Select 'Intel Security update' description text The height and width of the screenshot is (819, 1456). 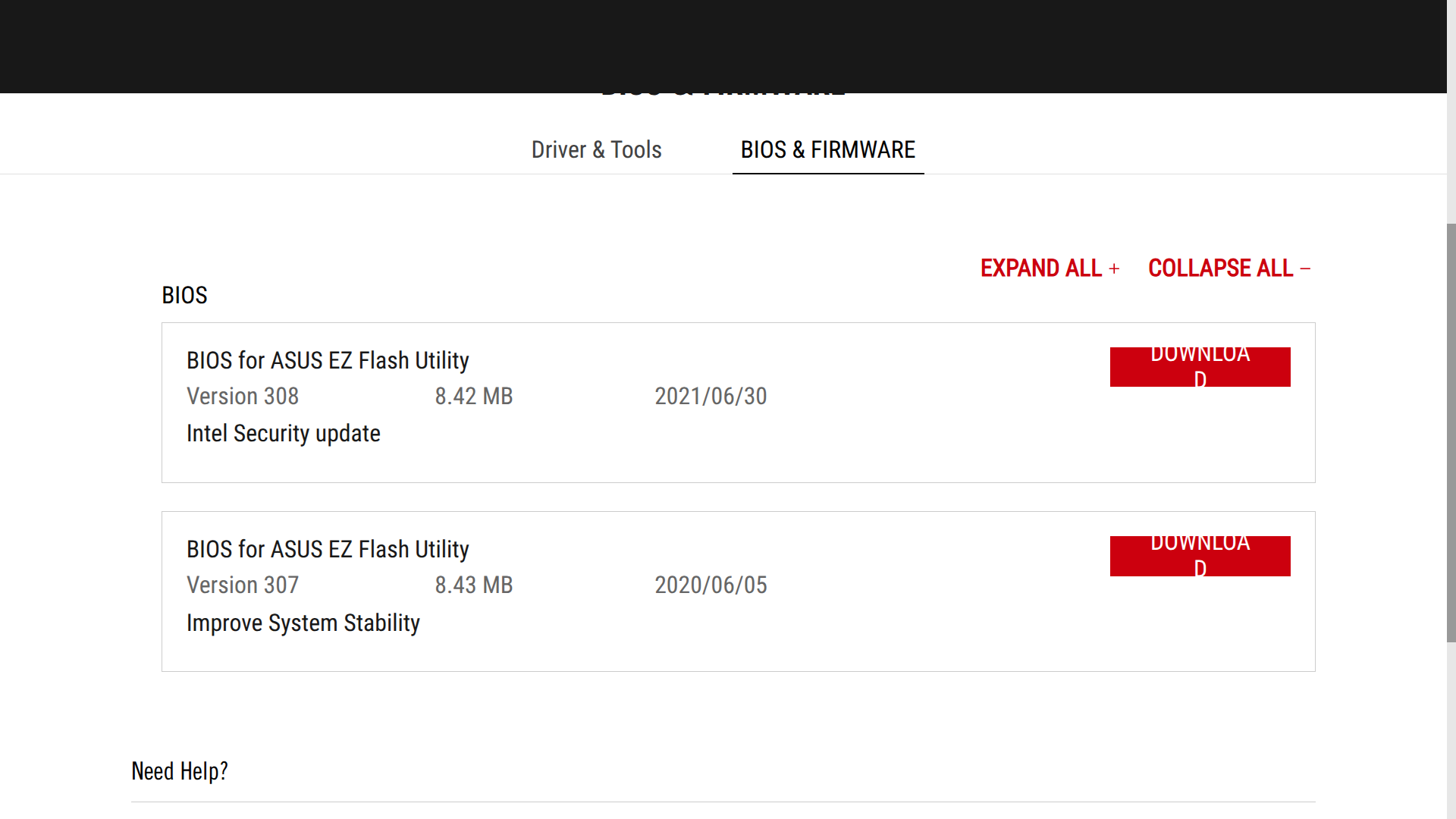(283, 433)
